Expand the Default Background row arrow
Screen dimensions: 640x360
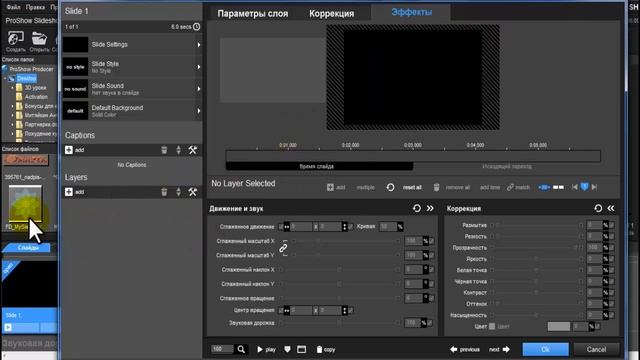pyautogui.click(x=199, y=111)
